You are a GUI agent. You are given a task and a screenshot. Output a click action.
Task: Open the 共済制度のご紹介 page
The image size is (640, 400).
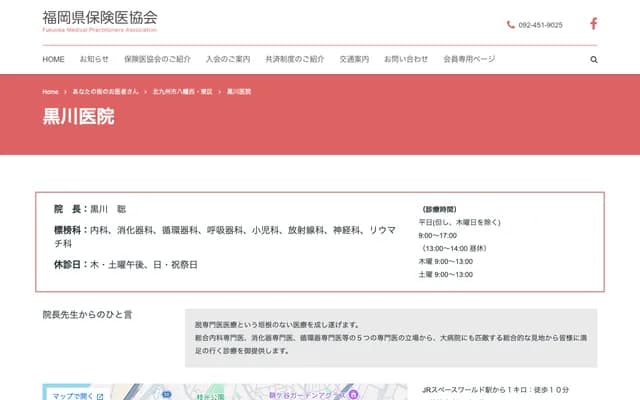click(295, 60)
